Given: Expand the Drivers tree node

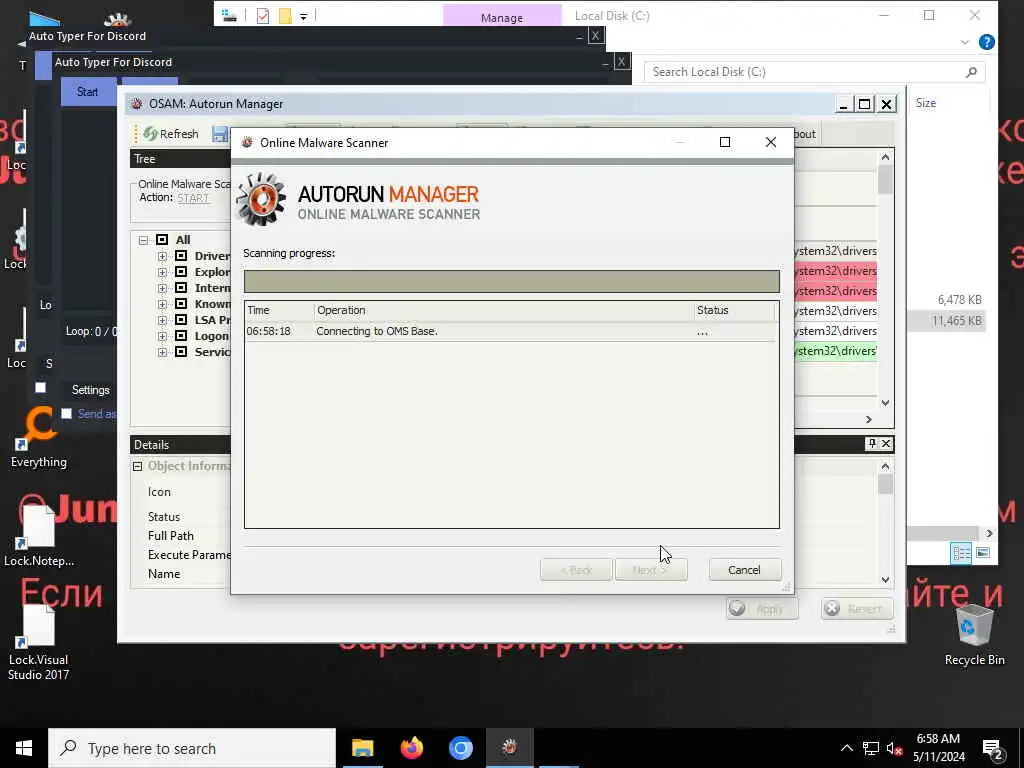Looking at the screenshot, I should [163, 256].
